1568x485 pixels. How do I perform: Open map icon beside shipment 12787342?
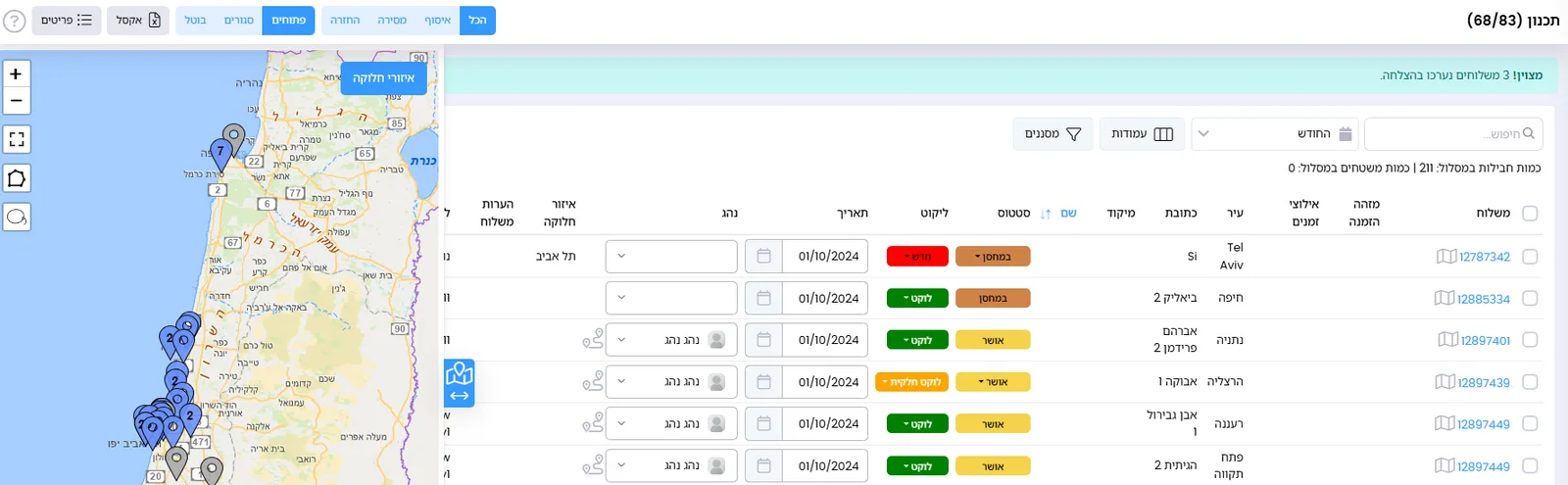pos(1446,256)
